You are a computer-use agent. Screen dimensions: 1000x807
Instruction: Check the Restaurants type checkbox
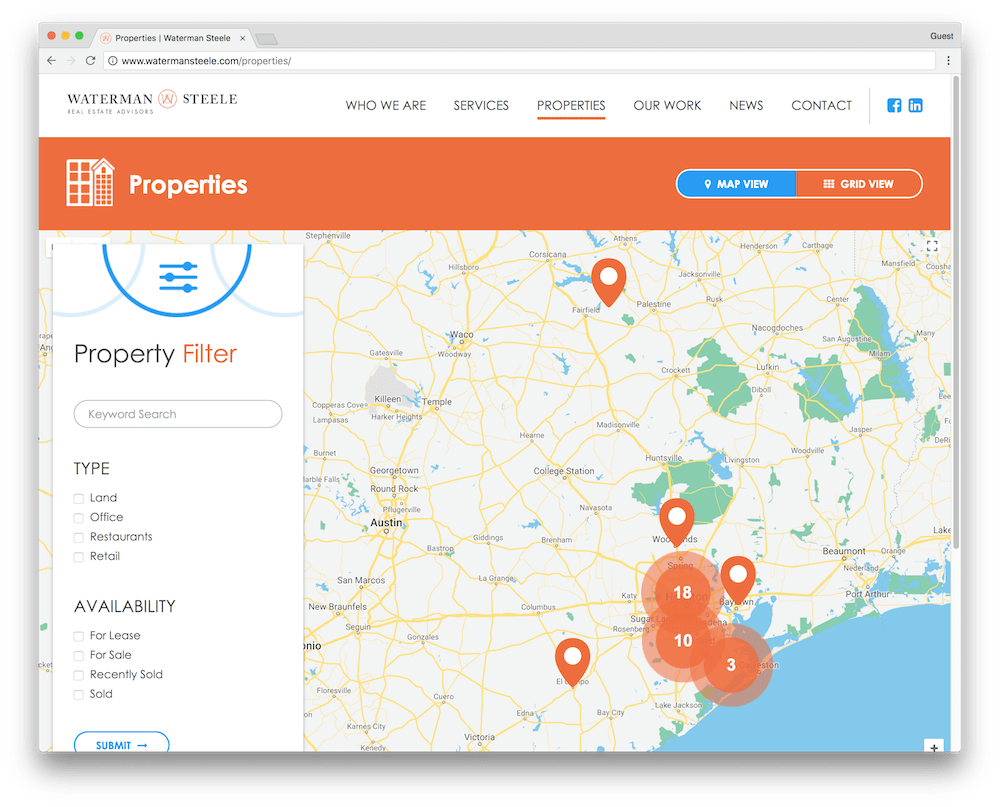78,537
